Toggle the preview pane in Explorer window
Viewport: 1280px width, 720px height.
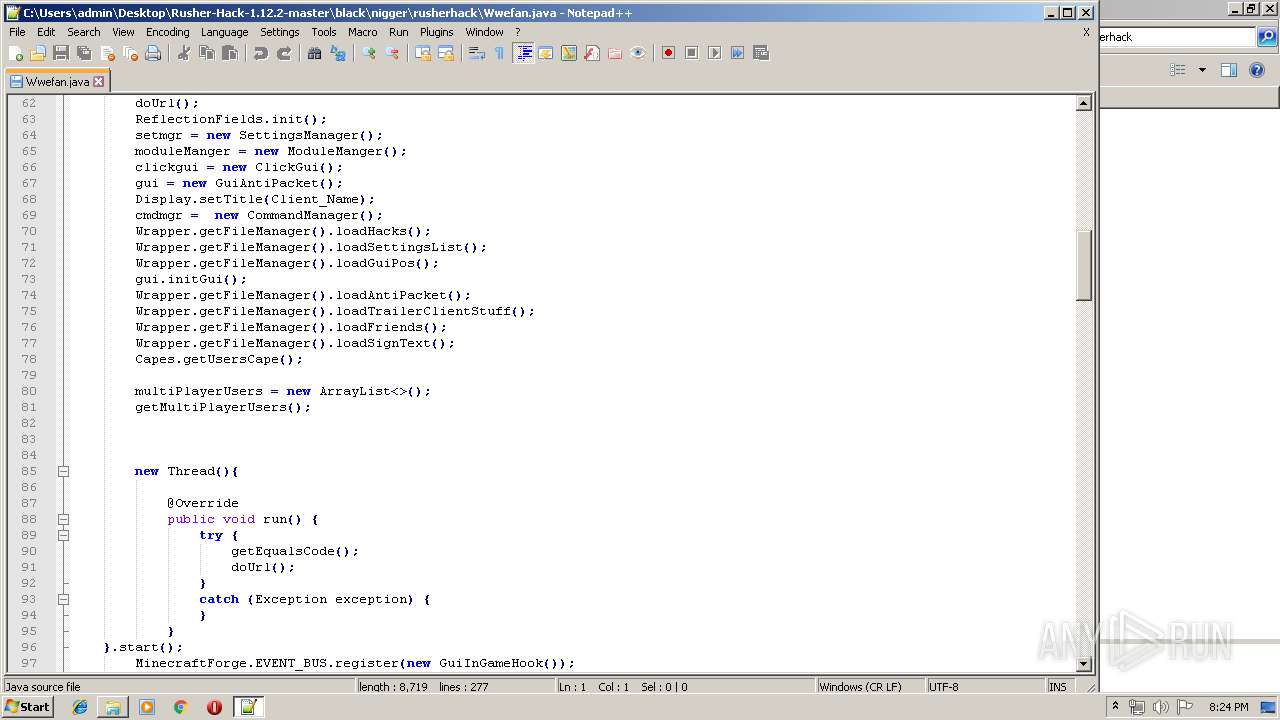click(1229, 70)
